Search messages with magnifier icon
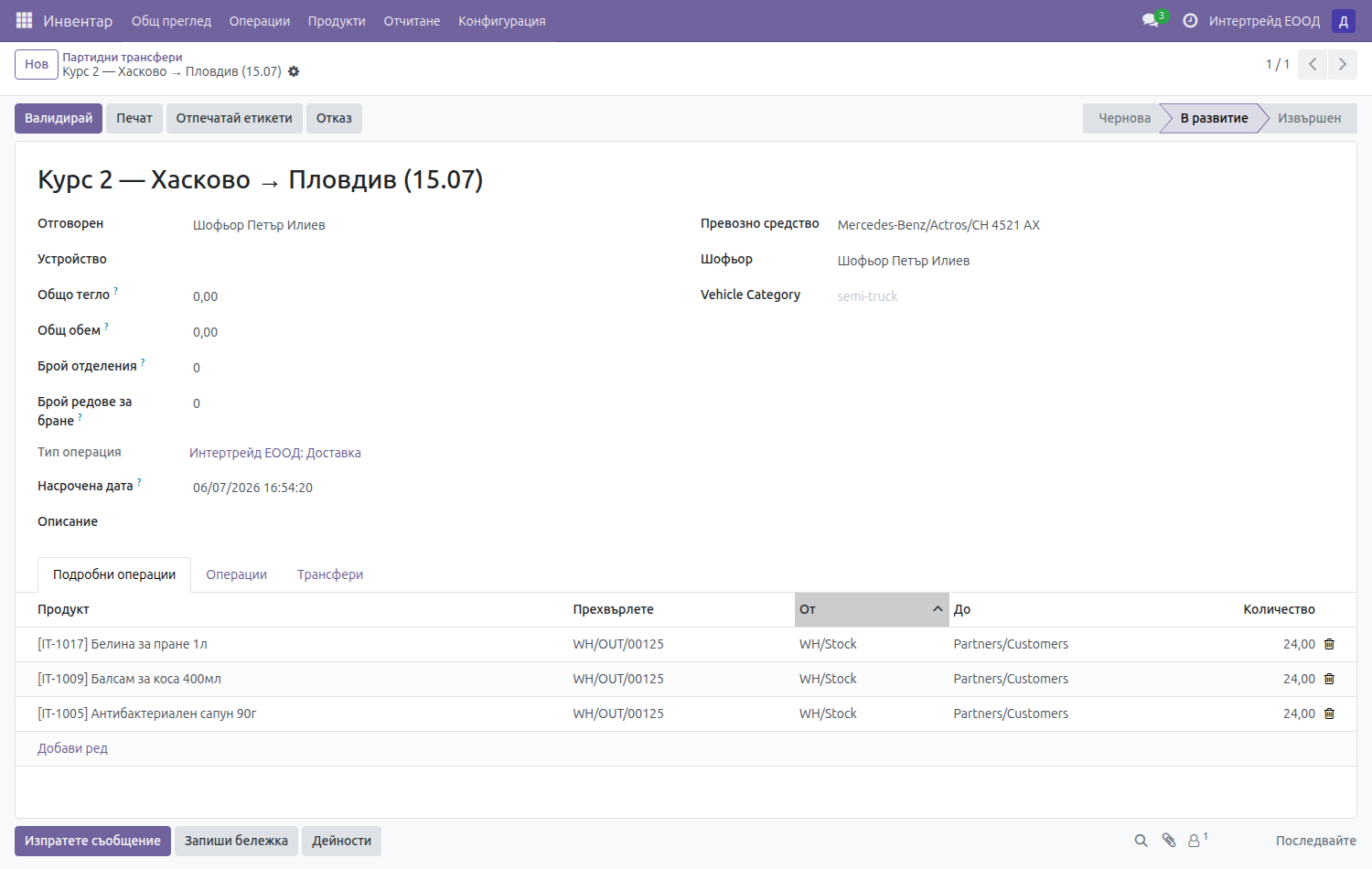This screenshot has height=869, width=1372. pos(1141,841)
